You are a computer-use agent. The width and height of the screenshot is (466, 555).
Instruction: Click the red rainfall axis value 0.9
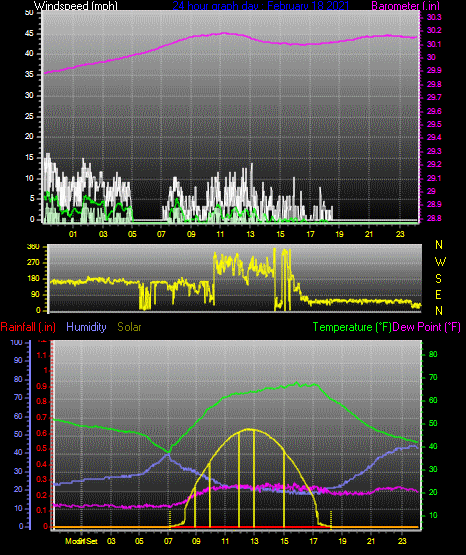[x=42, y=386]
